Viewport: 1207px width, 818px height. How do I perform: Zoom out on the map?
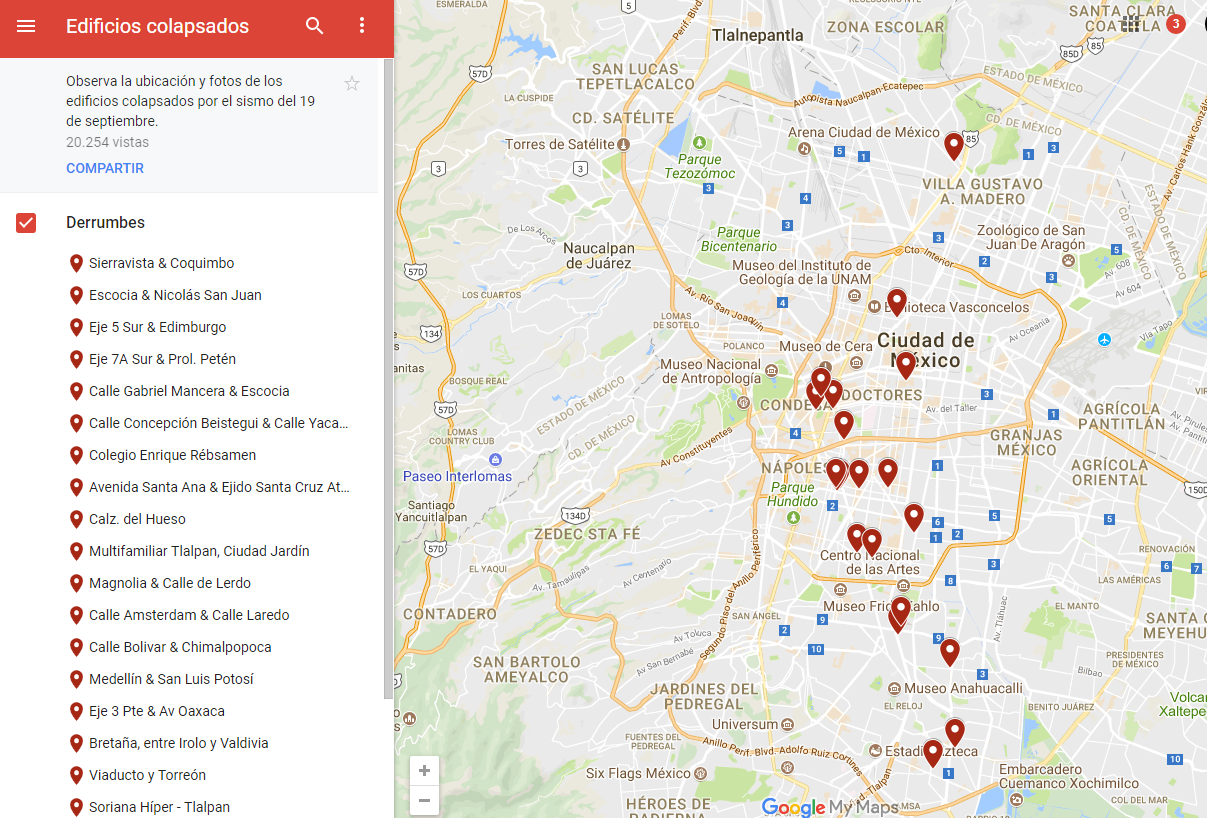pos(425,800)
